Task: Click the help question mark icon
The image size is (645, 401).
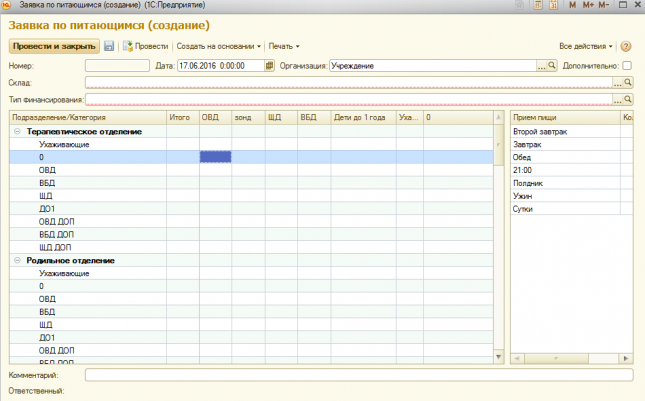Action: 626,46
